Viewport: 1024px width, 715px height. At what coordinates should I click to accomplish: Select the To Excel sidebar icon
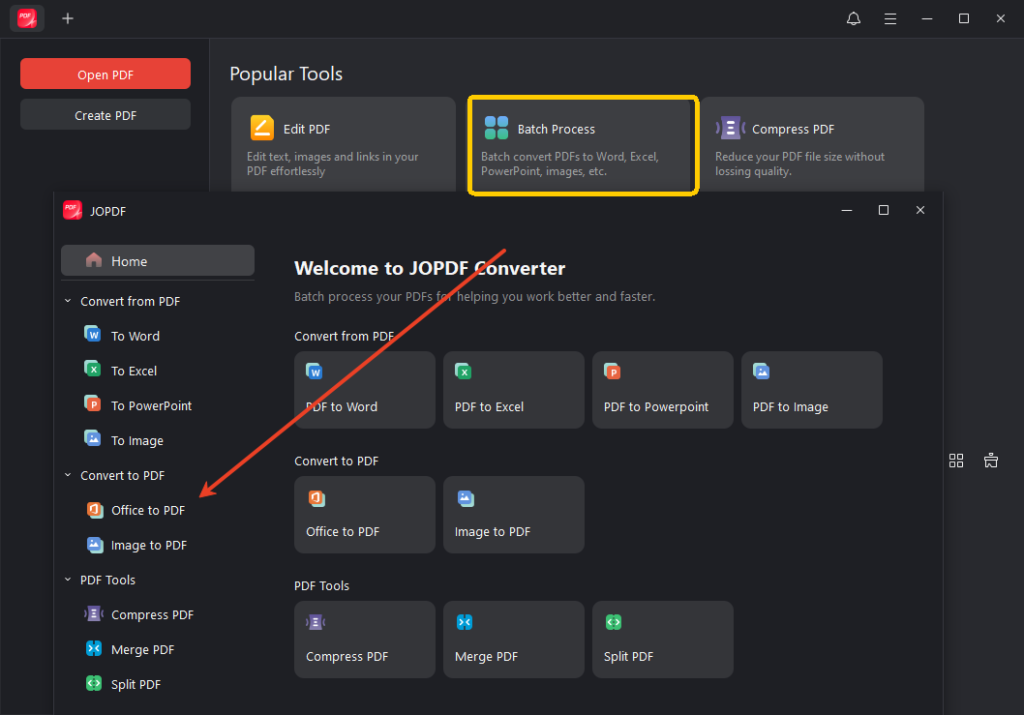point(93,370)
